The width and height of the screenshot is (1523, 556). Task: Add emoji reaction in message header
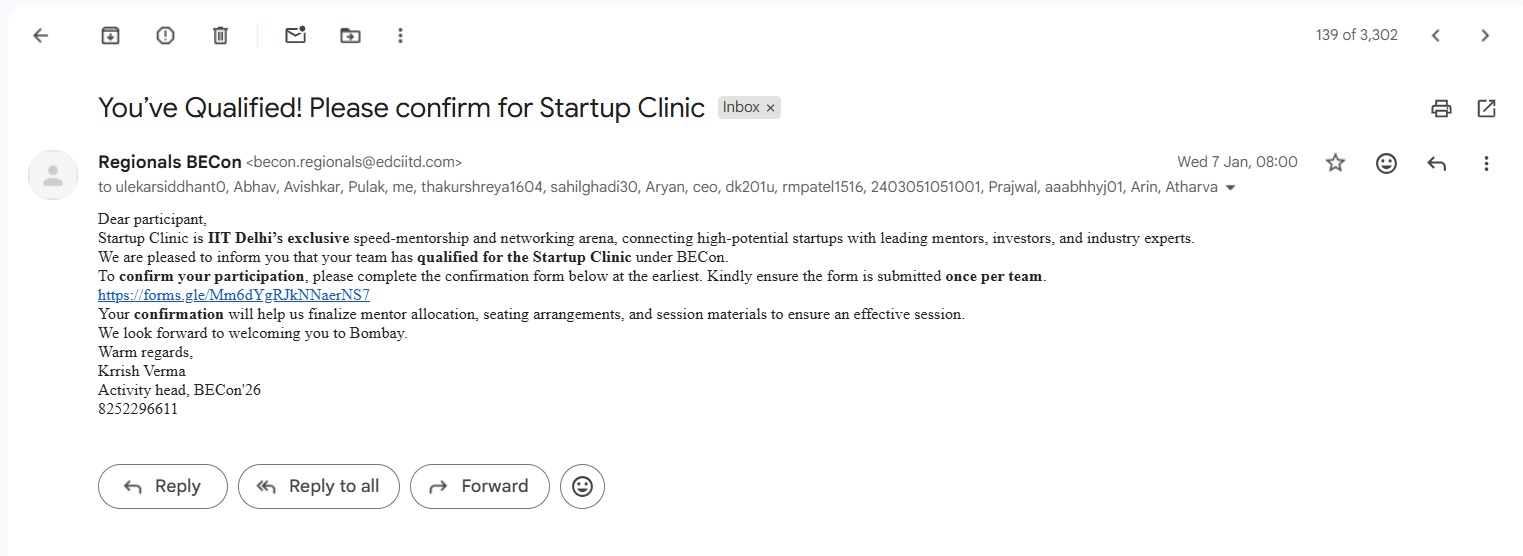tap(1386, 163)
